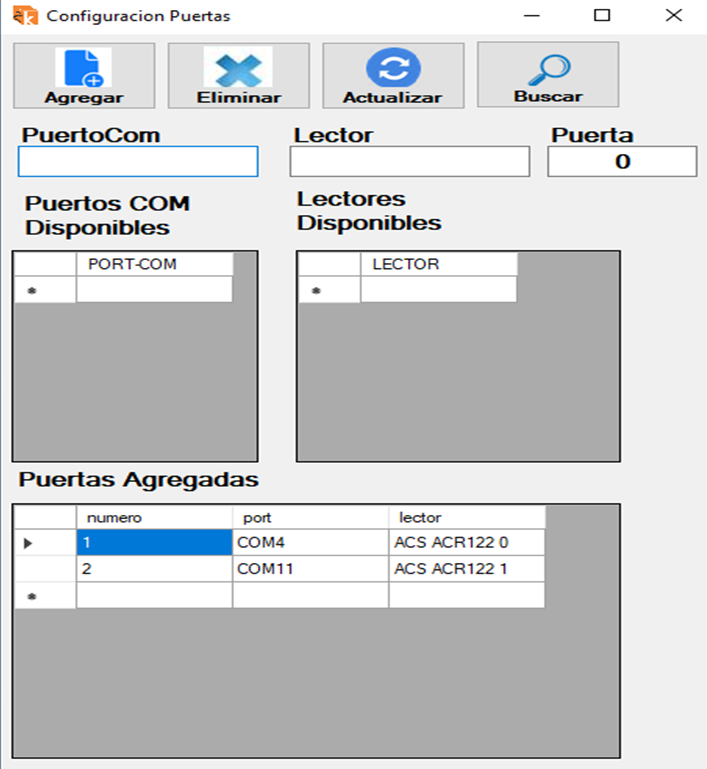The image size is (707, 769).
Task: Select the cell containing COM4
Action: coord(310,543)
